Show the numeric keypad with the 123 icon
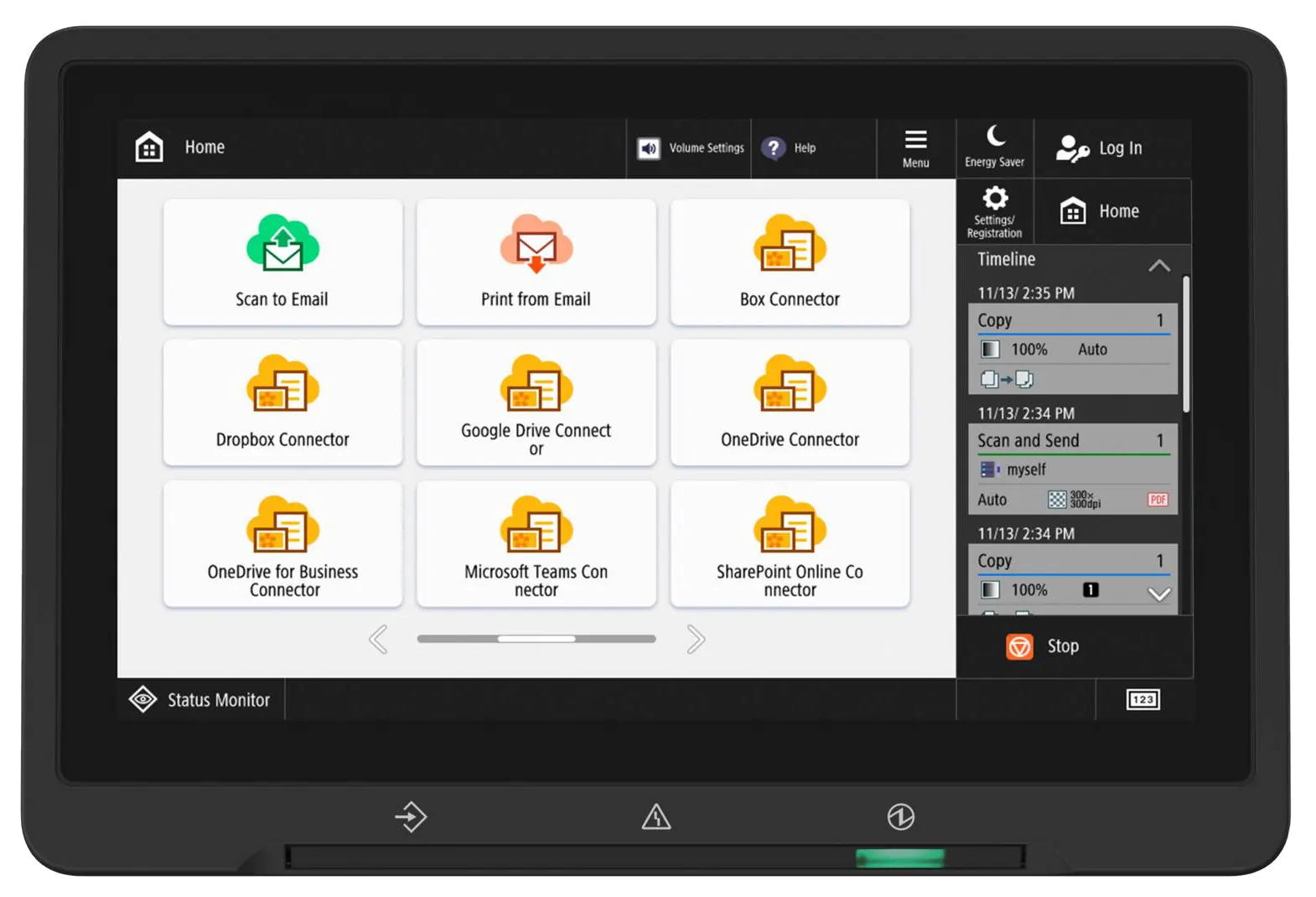 (1143, 699)
